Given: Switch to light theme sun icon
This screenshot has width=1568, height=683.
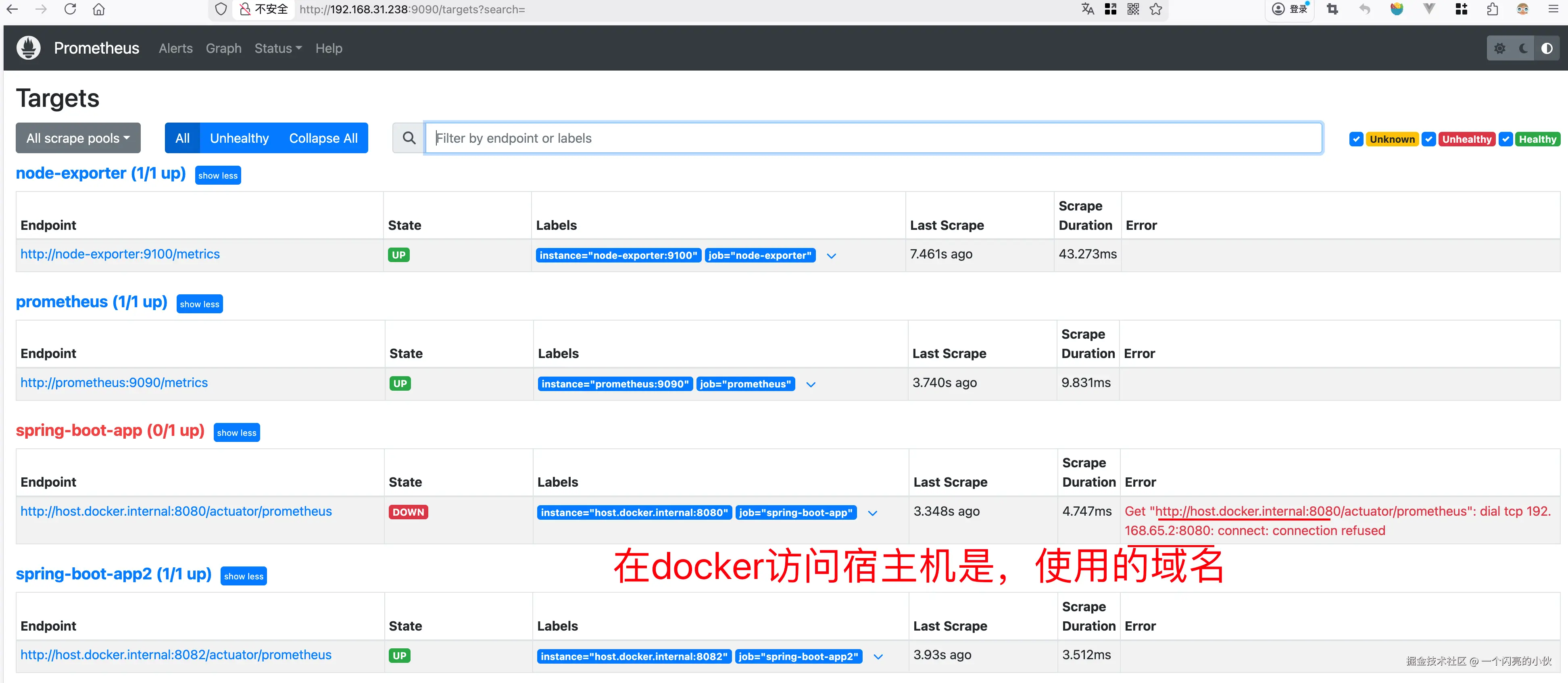Looking at the screenshot, I should click(1500, 49).
